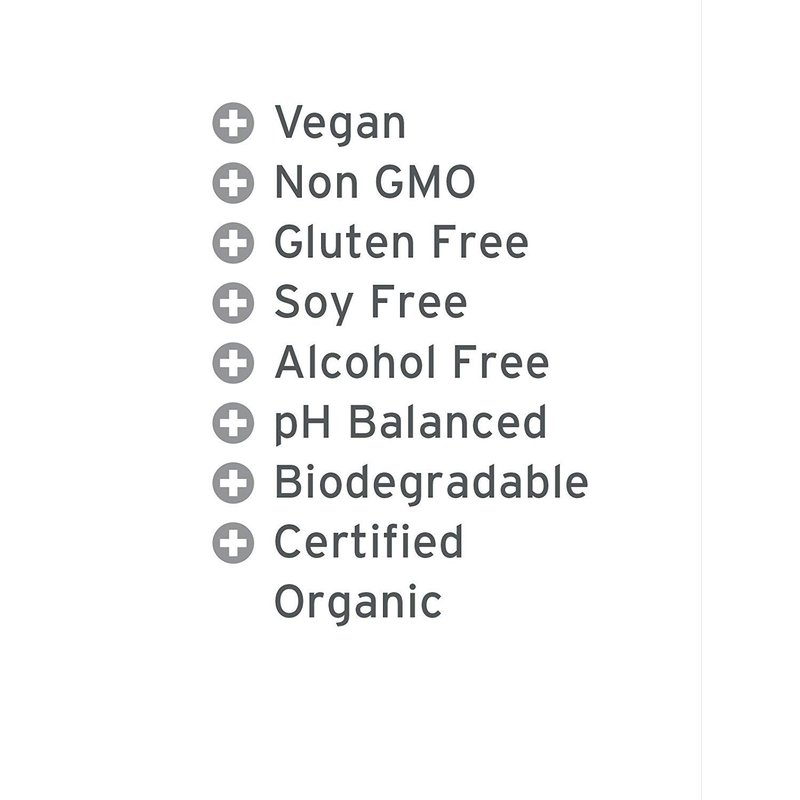Image resolution: width=800 pixels, height=800 pixels.
Task: Click the Gluten Free plus icon
Action: pyautogui.click(x=233, y=244)
